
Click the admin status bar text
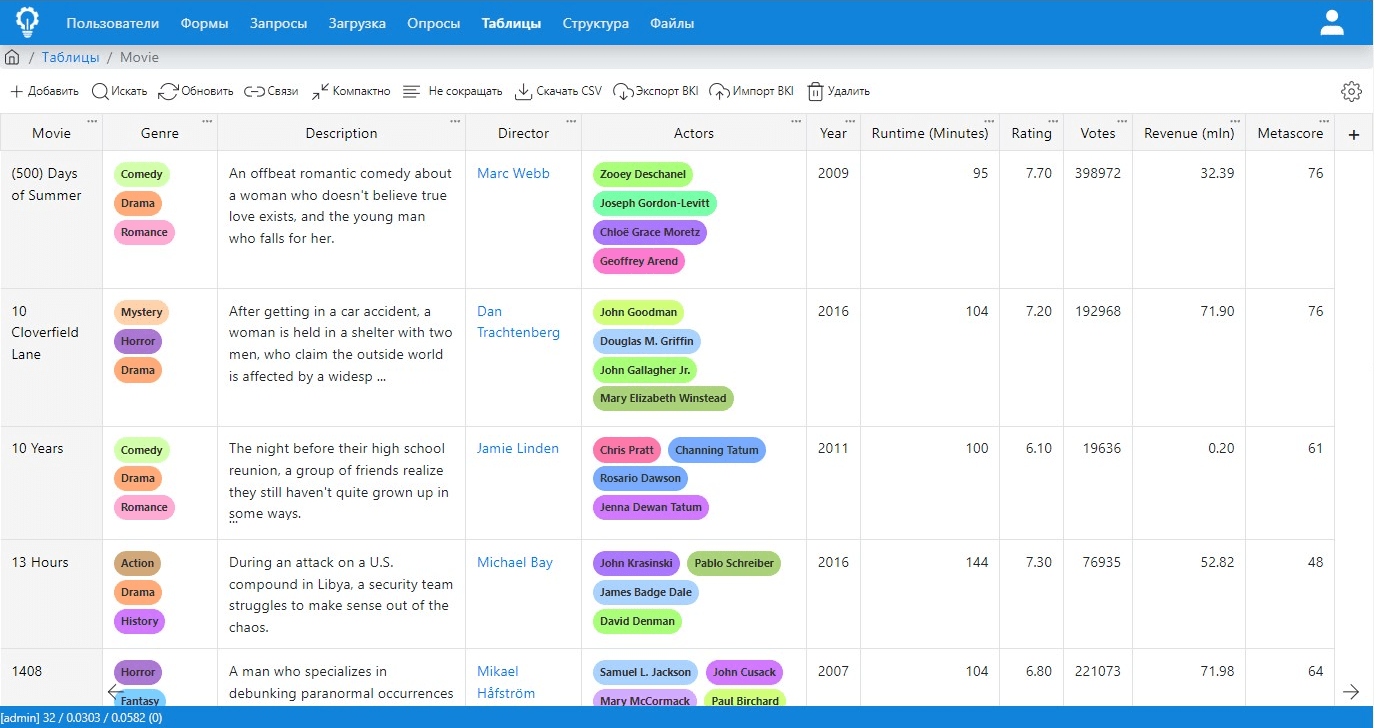point(82,718)
